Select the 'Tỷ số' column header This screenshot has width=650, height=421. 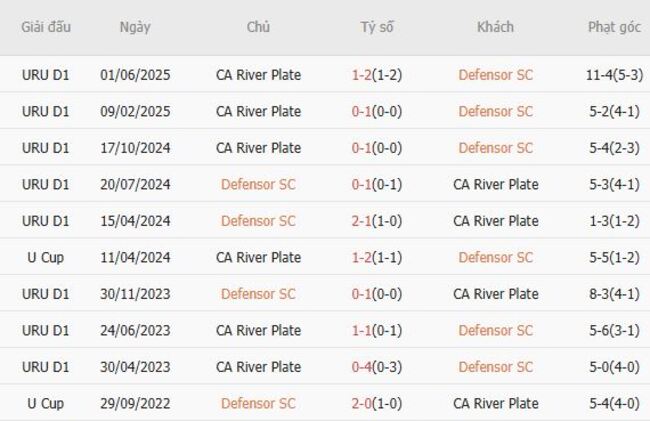pos(377,27)
